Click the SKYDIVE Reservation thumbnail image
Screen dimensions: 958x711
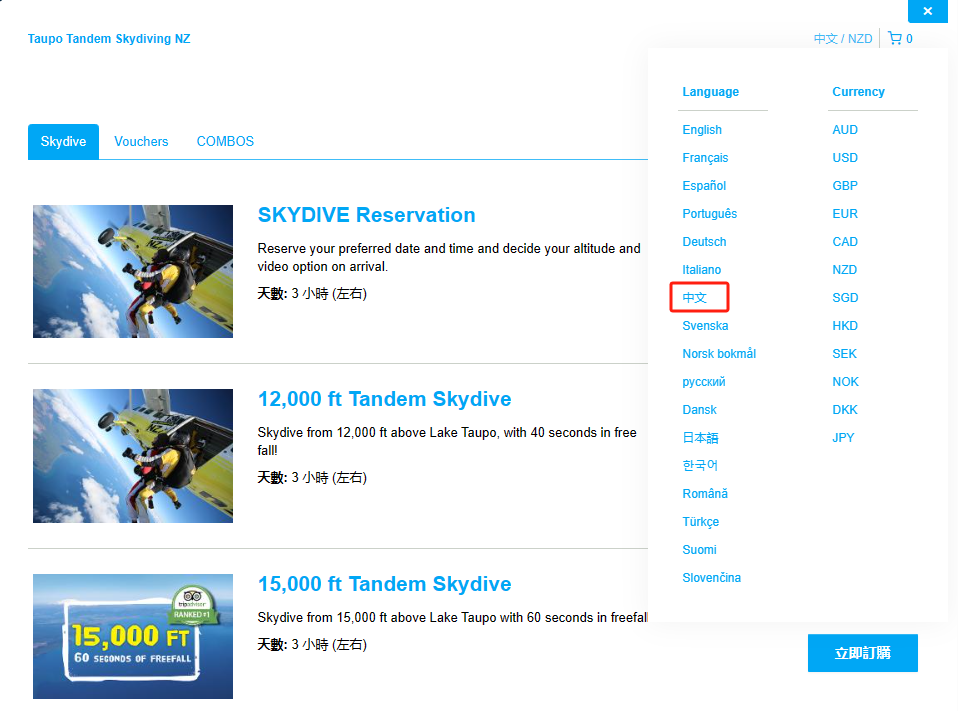133,271
